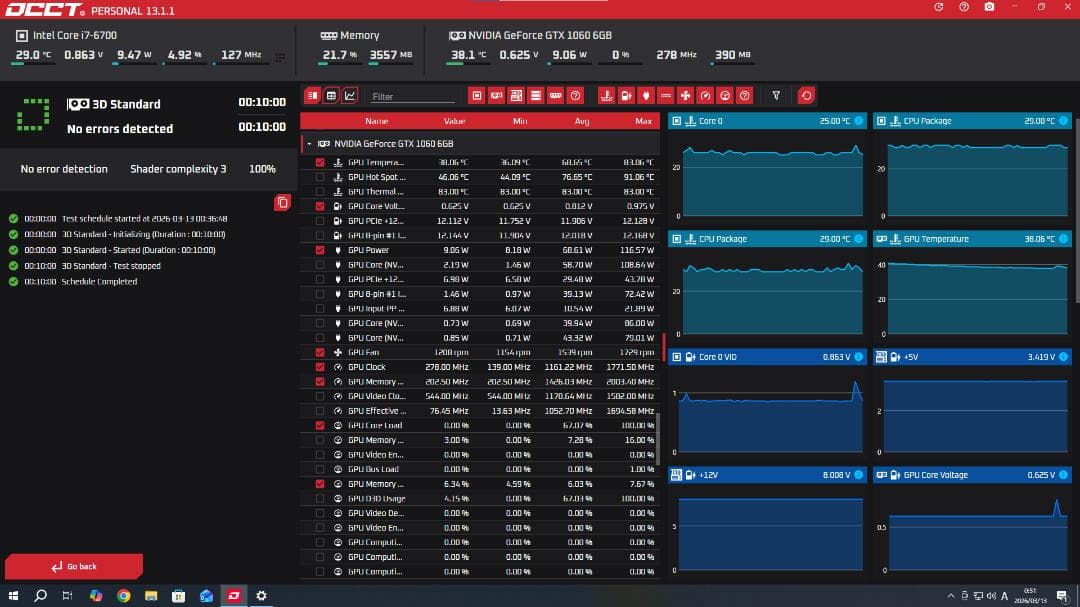Collapse the NVIDIA GeForce GTX 1060 group
The image size is (1080, 607).
[309, 144]
